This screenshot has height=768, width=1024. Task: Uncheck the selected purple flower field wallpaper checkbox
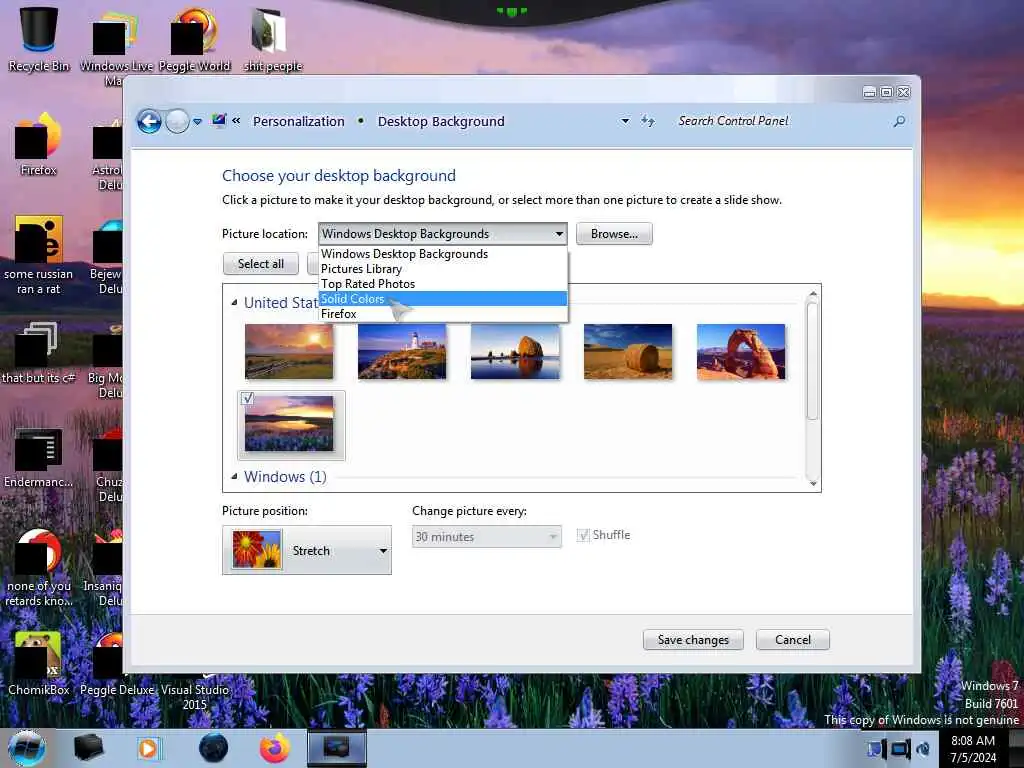click(248, 398)
